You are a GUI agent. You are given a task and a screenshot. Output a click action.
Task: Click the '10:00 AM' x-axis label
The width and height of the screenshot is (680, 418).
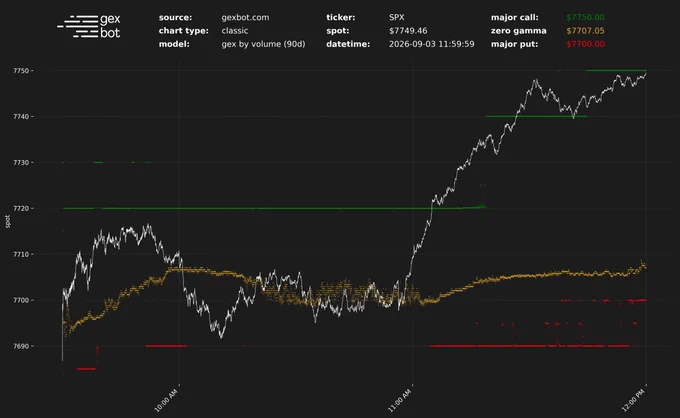166,401
